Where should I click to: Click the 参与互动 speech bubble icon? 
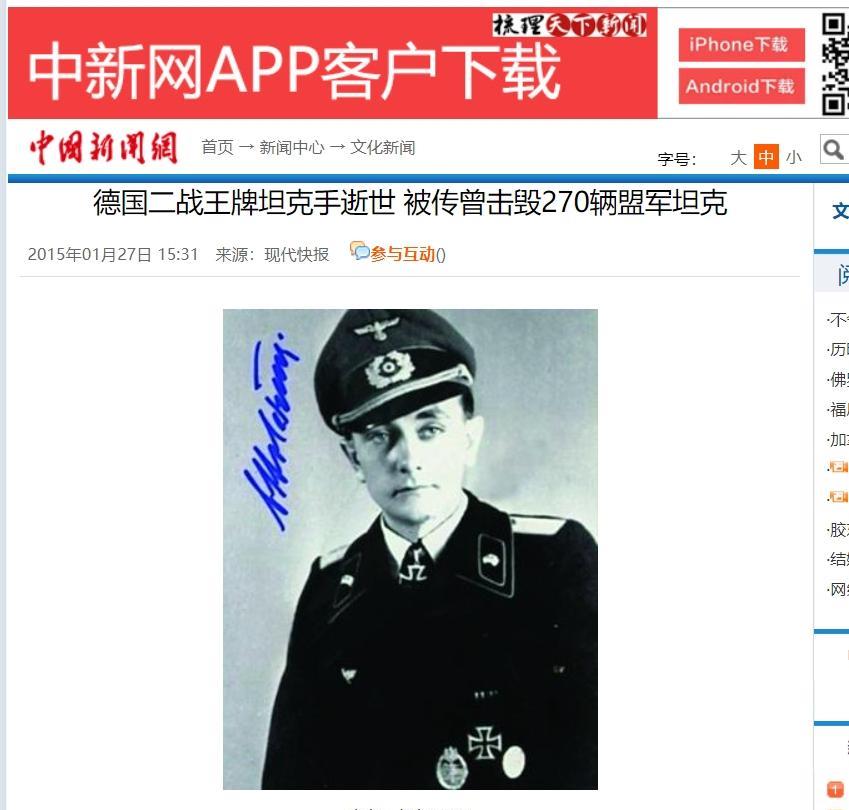click(359, 251)
